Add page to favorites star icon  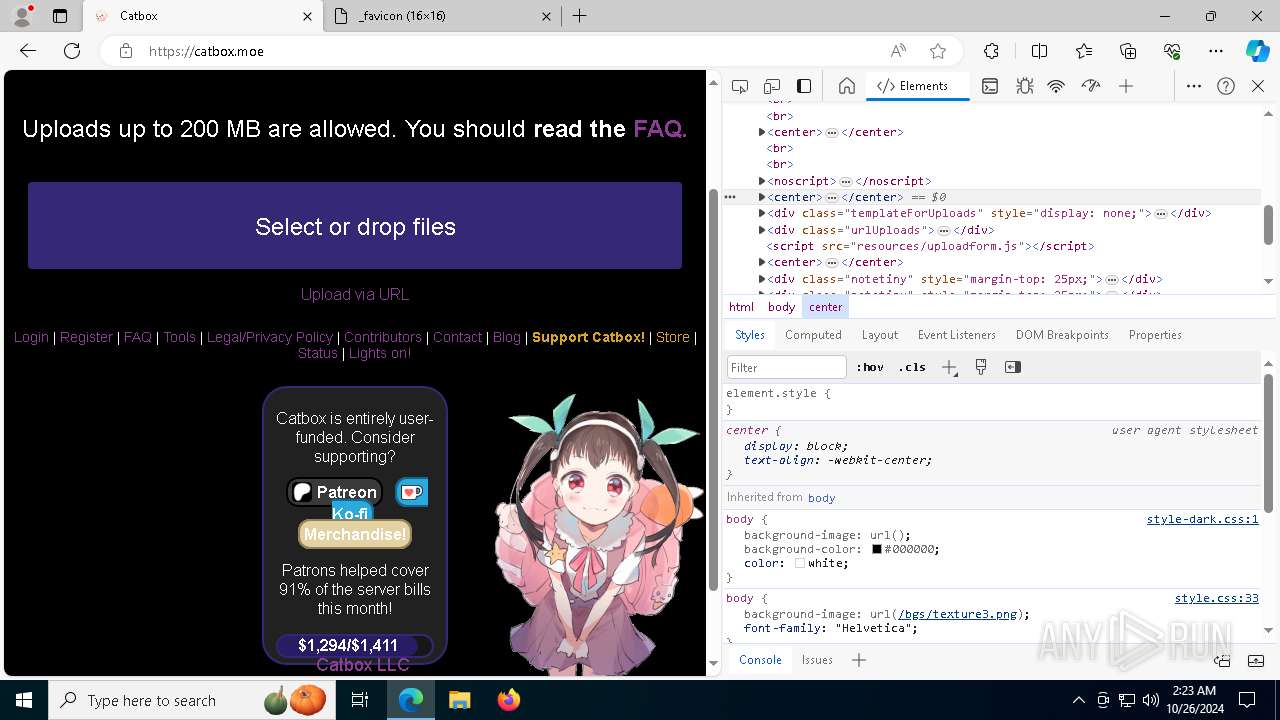(x=938, y=51)
